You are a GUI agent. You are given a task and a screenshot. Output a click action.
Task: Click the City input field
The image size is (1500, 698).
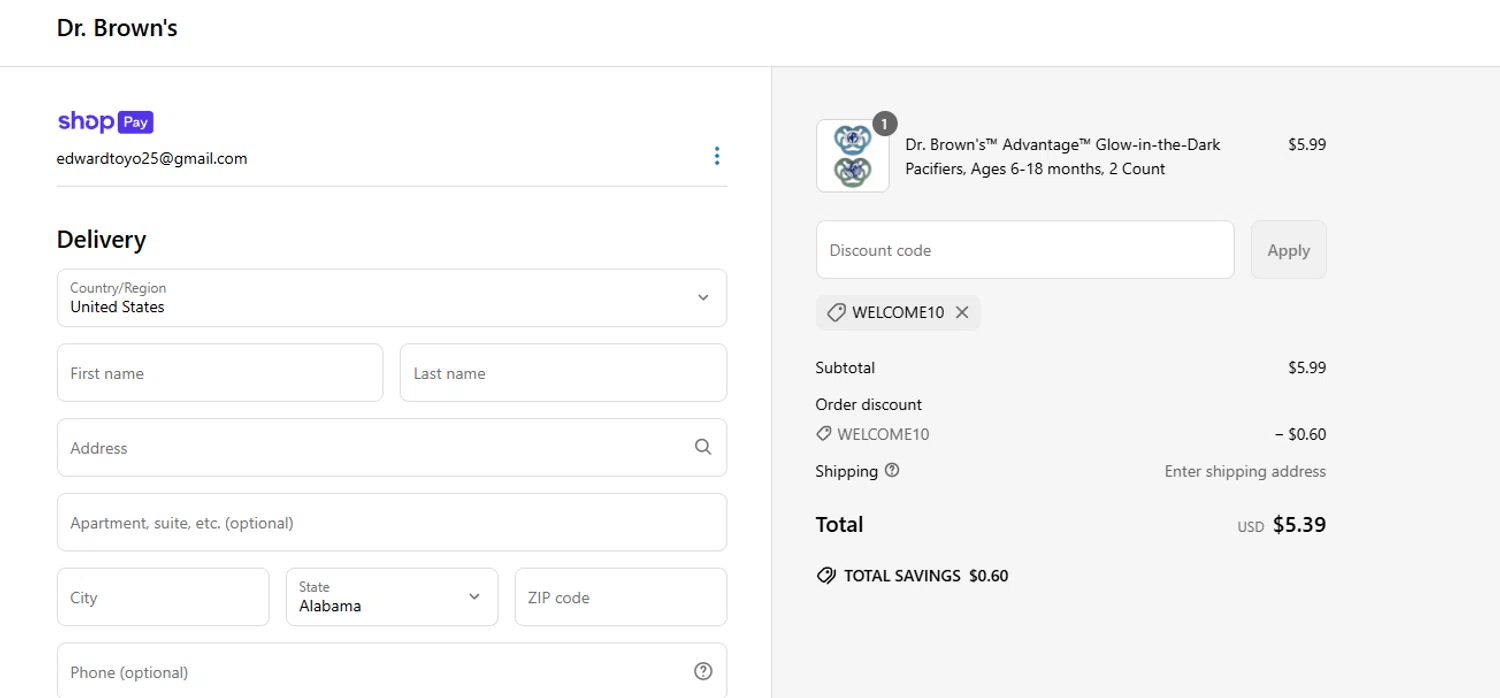[163, 597]
